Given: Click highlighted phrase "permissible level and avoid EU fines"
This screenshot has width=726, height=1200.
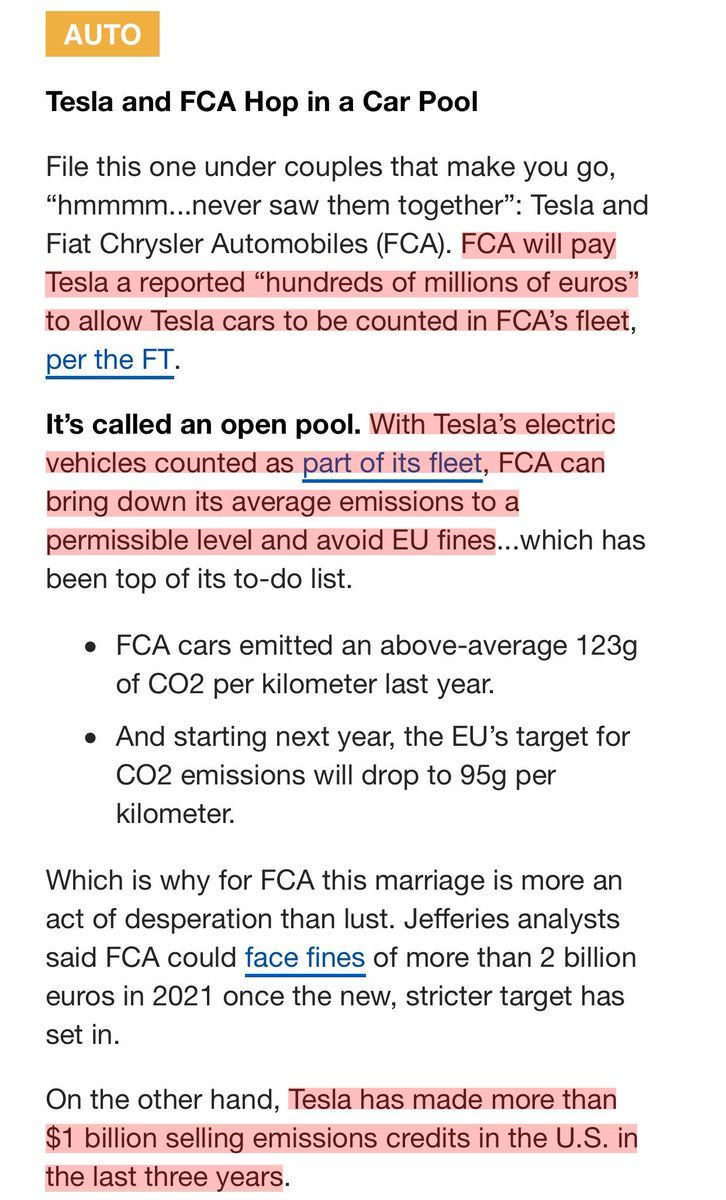Looking at the screenshot, I should tap(270, 540).
